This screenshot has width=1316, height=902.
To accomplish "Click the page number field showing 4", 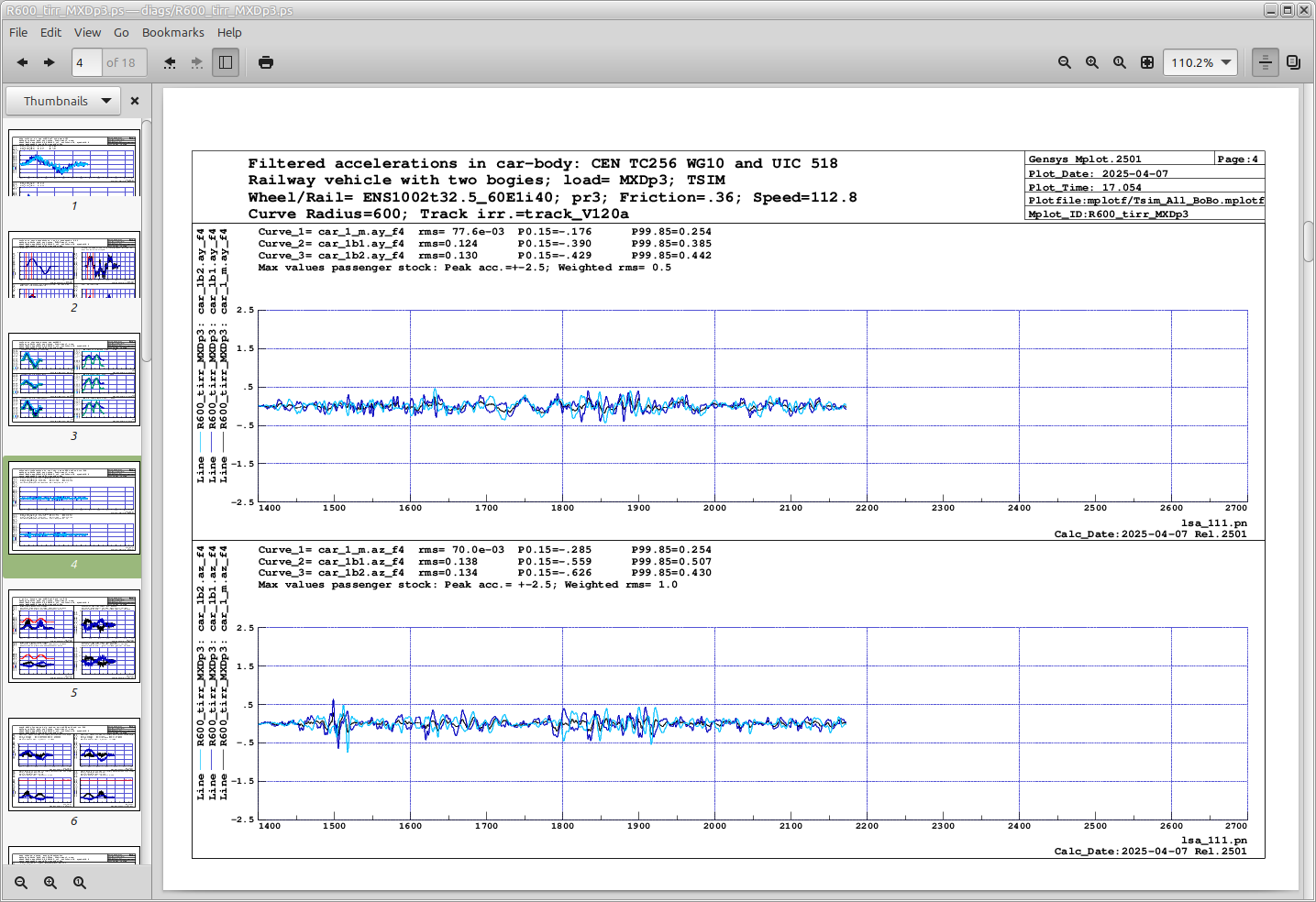I will tap(86, 62).
